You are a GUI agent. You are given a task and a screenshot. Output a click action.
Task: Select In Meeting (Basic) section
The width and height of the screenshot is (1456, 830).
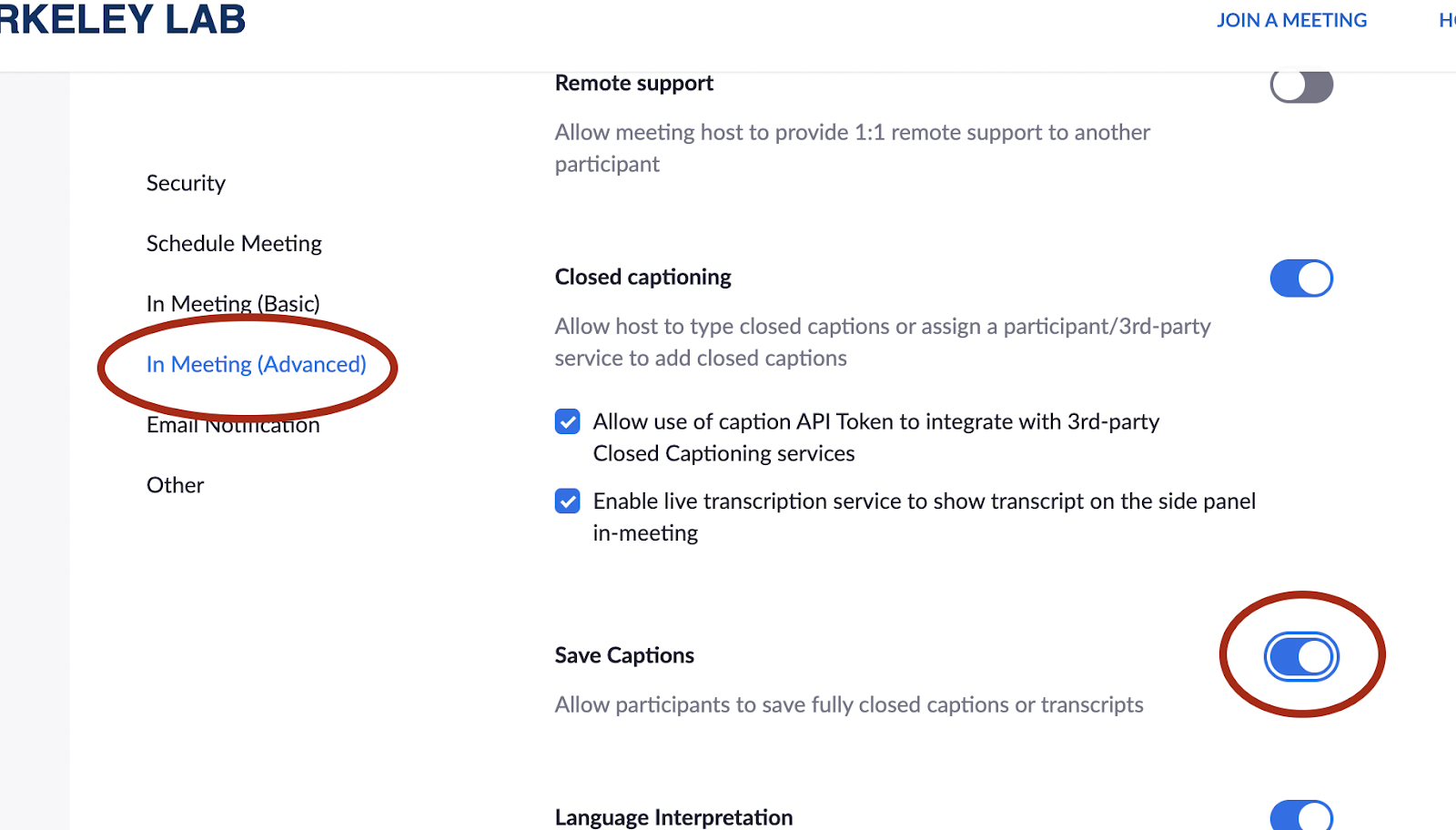point(233,304)
